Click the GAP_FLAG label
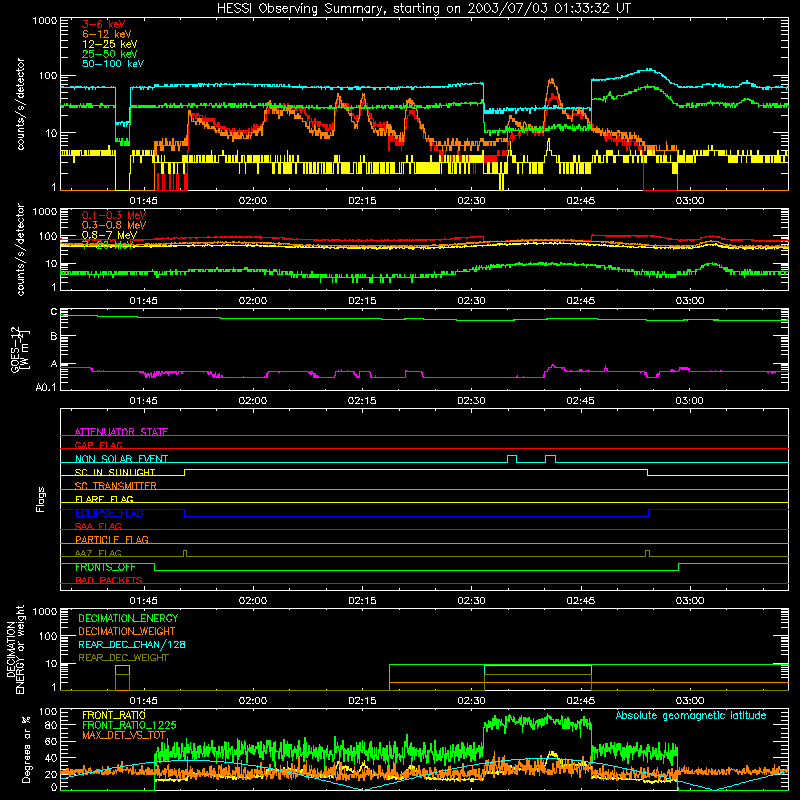The width and height of the screenshot is (800, 800). 98,445
